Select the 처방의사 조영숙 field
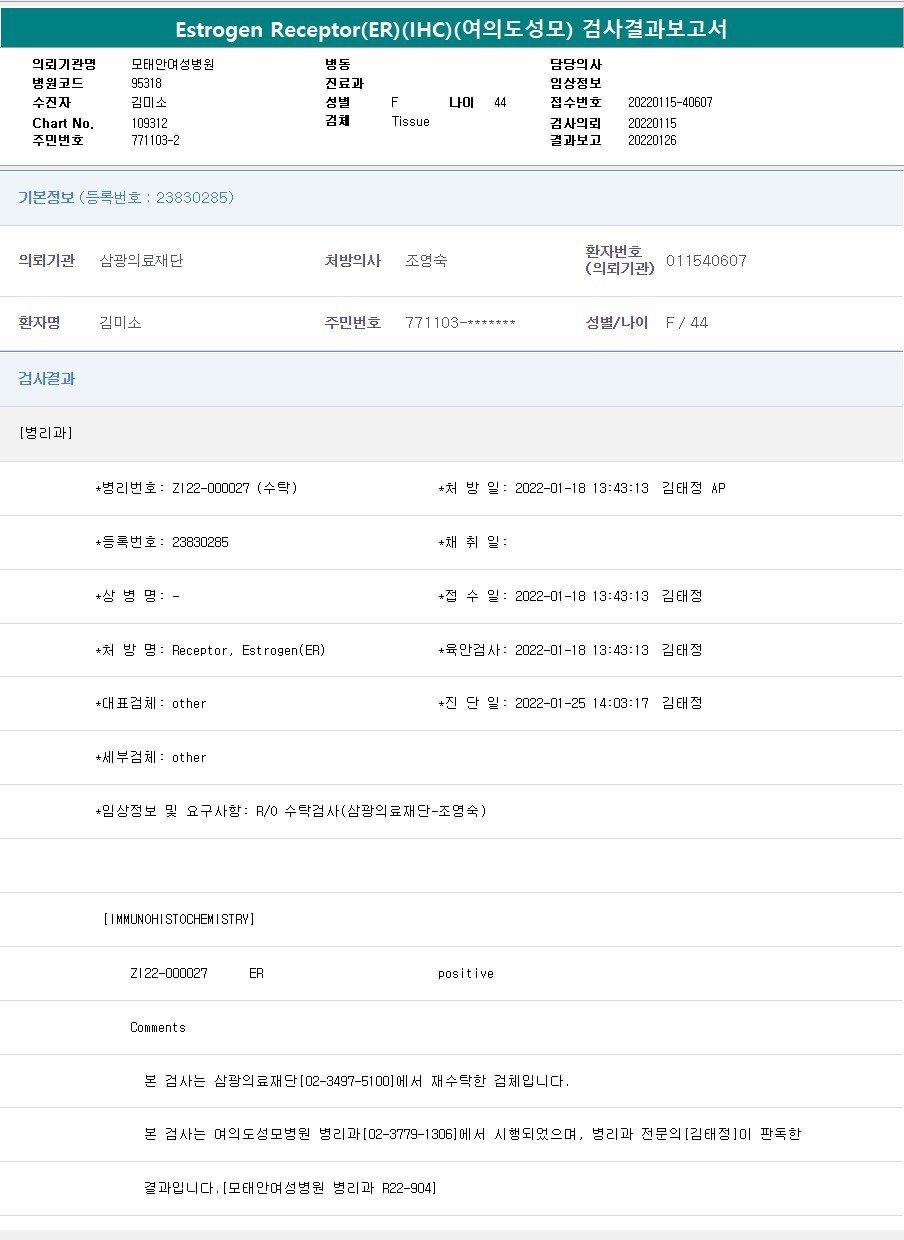Image resolution: width=904 pixels, height=1240 pixels. click(426, 261)
